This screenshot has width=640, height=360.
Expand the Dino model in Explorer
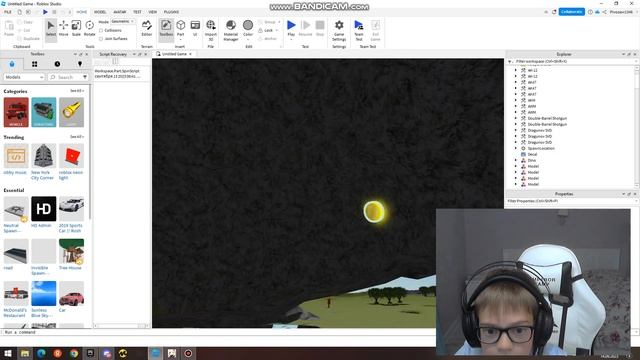coord(516,160)
